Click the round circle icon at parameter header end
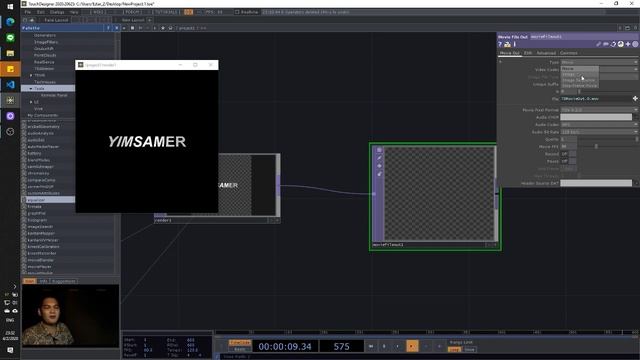Viewport: 640px width, 360px height. (x=635, y=44)
